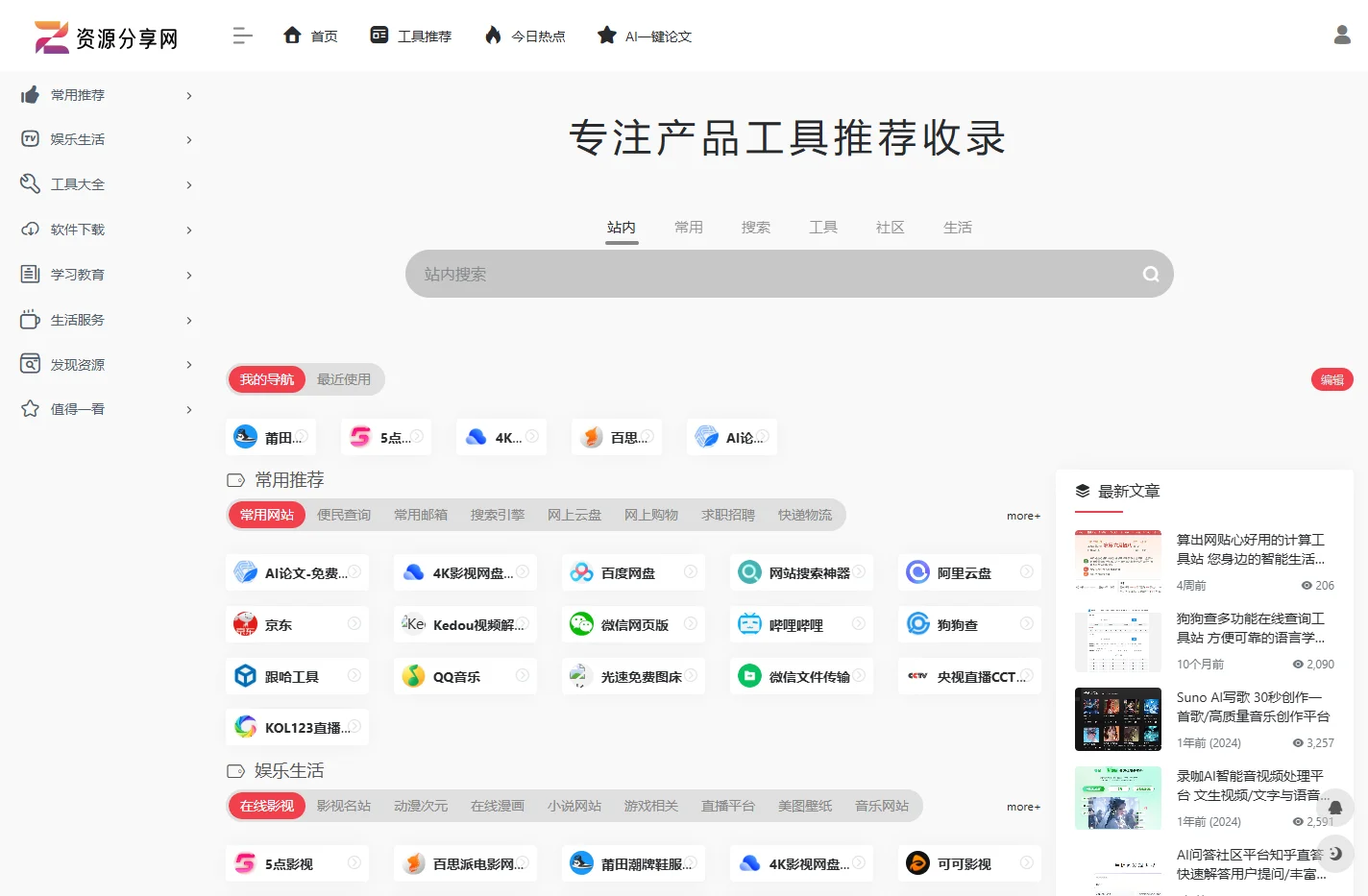This screenshot has width=1368, height=896.
Task: Click the notification bell floating button
Action: (x=1335, y=808)
